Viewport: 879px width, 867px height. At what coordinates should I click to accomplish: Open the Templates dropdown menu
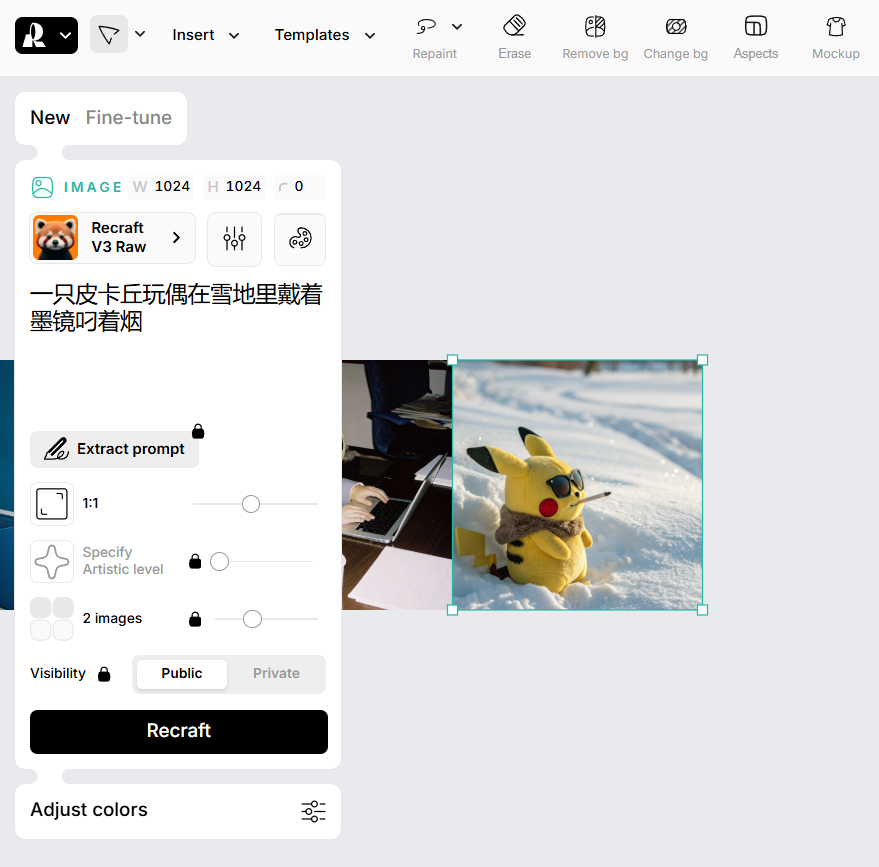pyautogui.click(x=325, y=35)
